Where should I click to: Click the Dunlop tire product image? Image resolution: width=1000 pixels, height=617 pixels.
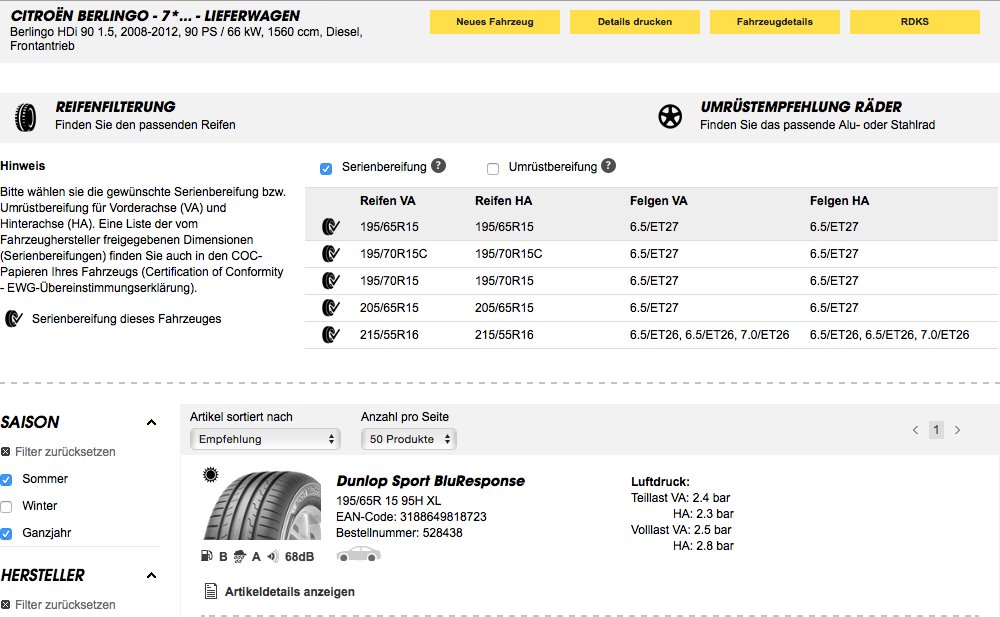pos(263,505)
